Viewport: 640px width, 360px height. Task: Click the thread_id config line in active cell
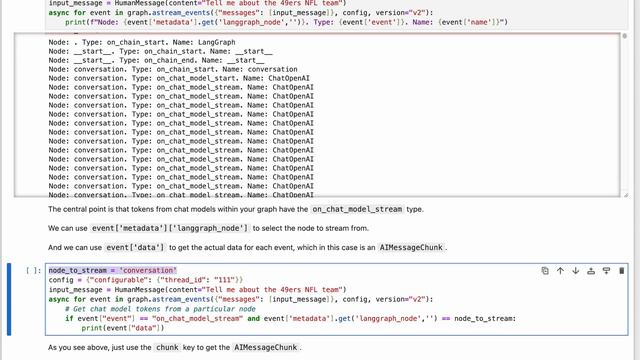pos(146,280)
